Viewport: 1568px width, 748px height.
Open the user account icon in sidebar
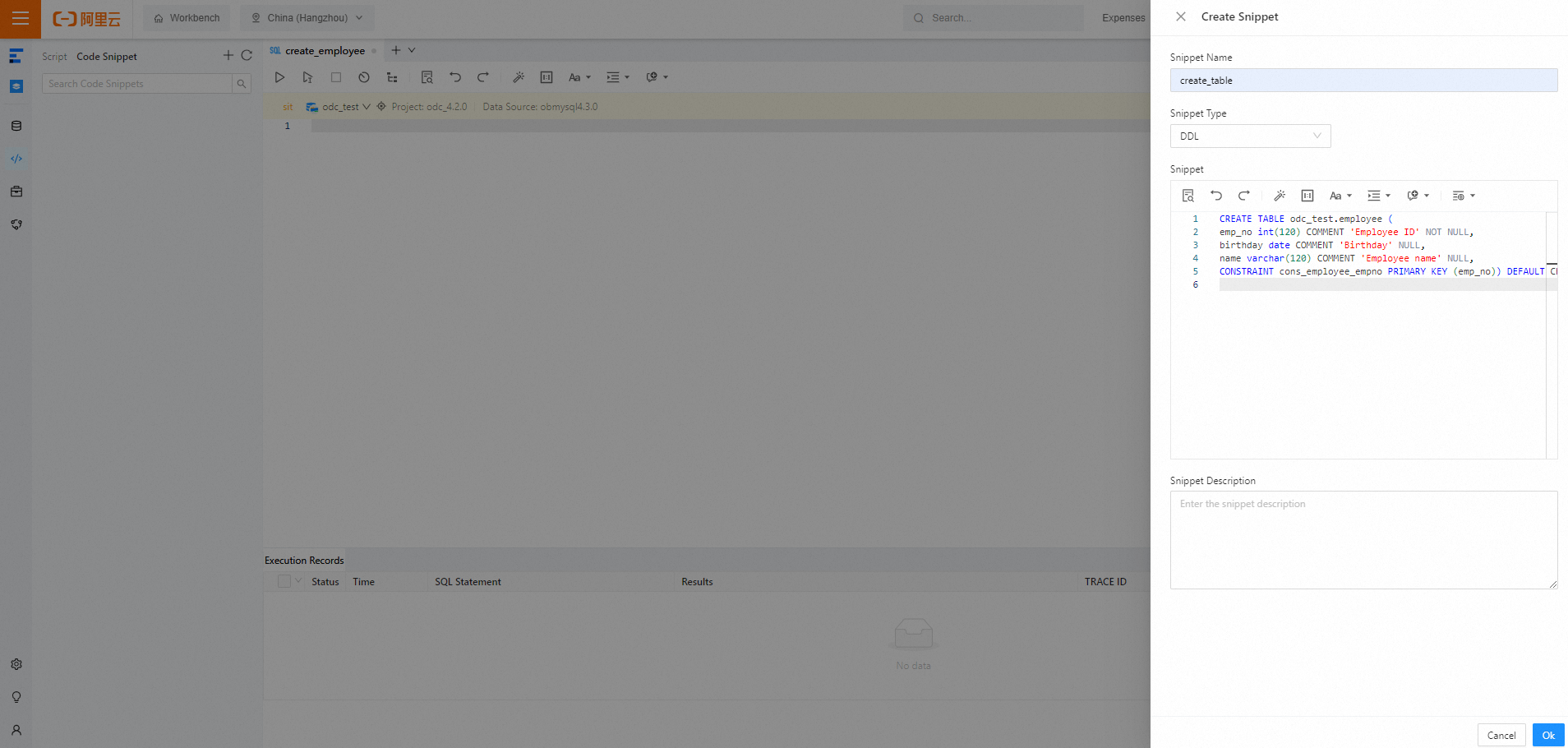[x=16, y=730]
